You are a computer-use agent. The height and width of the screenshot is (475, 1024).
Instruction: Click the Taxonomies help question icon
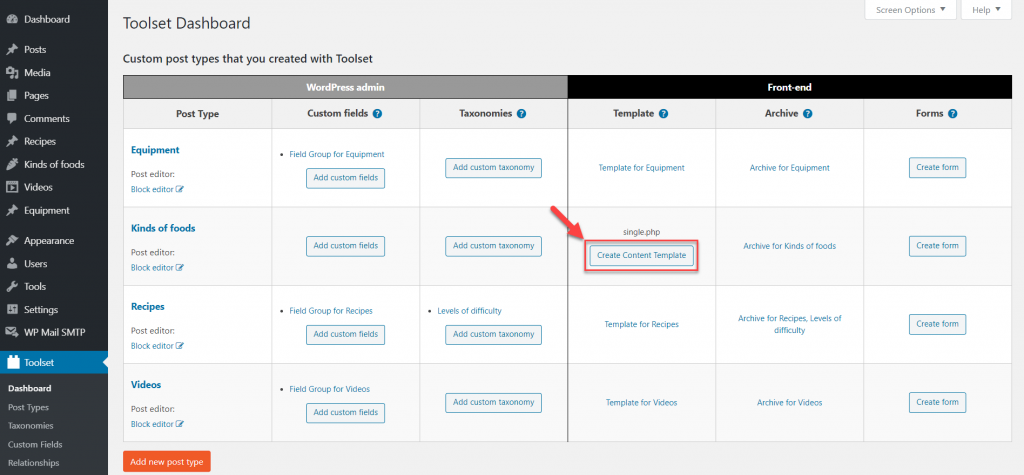coord(521,114)
